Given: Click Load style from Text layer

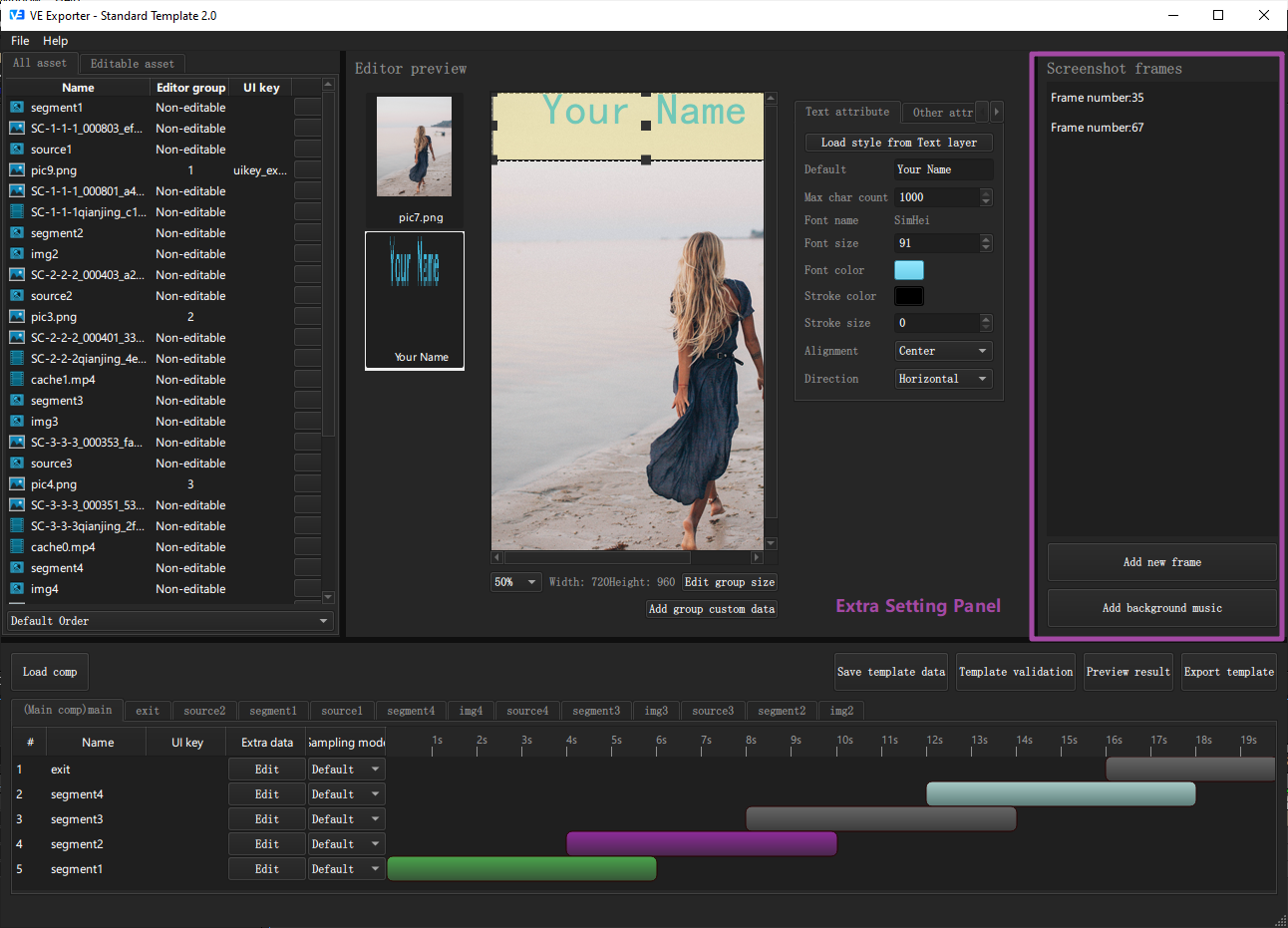Looking at the screenshot, I should point(899,143).
